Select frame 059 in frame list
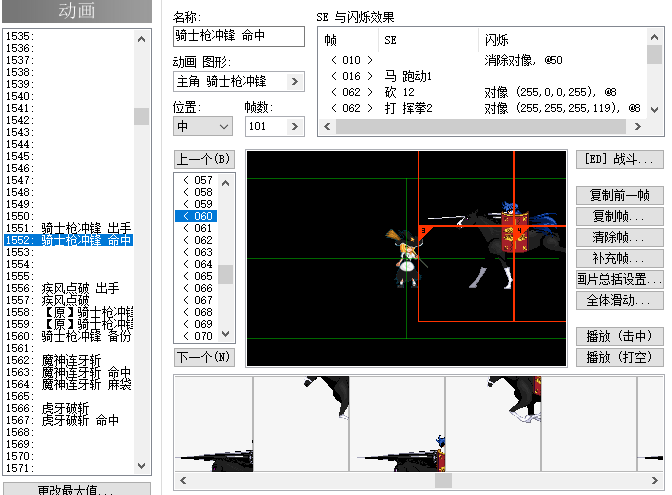This screenshot has width=672, height=495. (x=197, y=204)
